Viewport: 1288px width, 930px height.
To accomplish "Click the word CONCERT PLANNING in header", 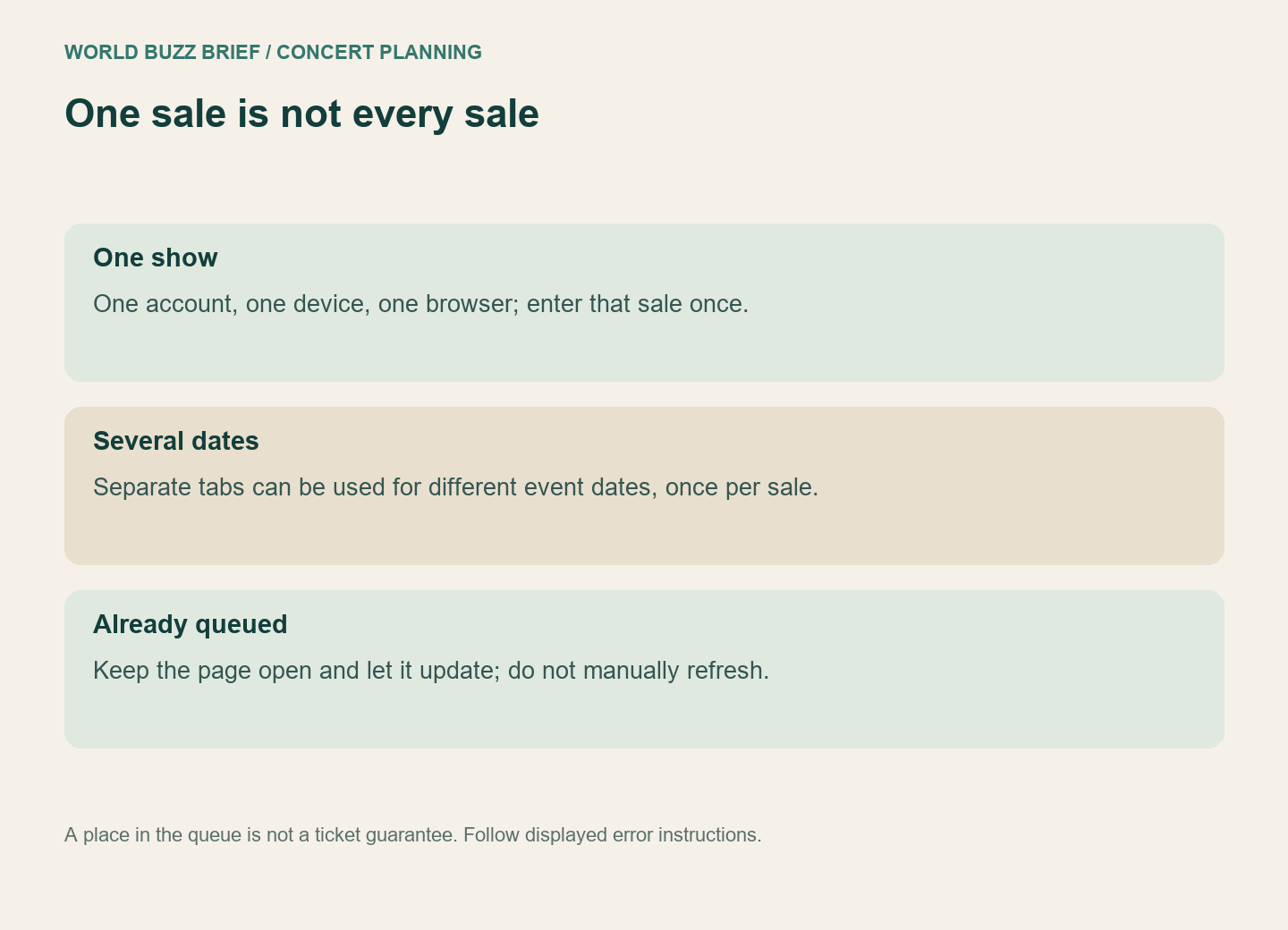I will pos(379,52).
